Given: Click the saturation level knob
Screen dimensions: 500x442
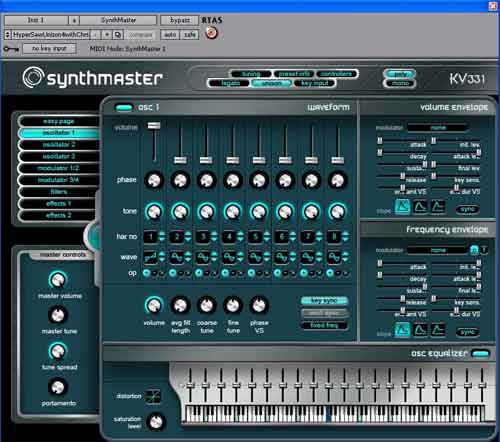Looking at the screenshot, I should [156, 422].
